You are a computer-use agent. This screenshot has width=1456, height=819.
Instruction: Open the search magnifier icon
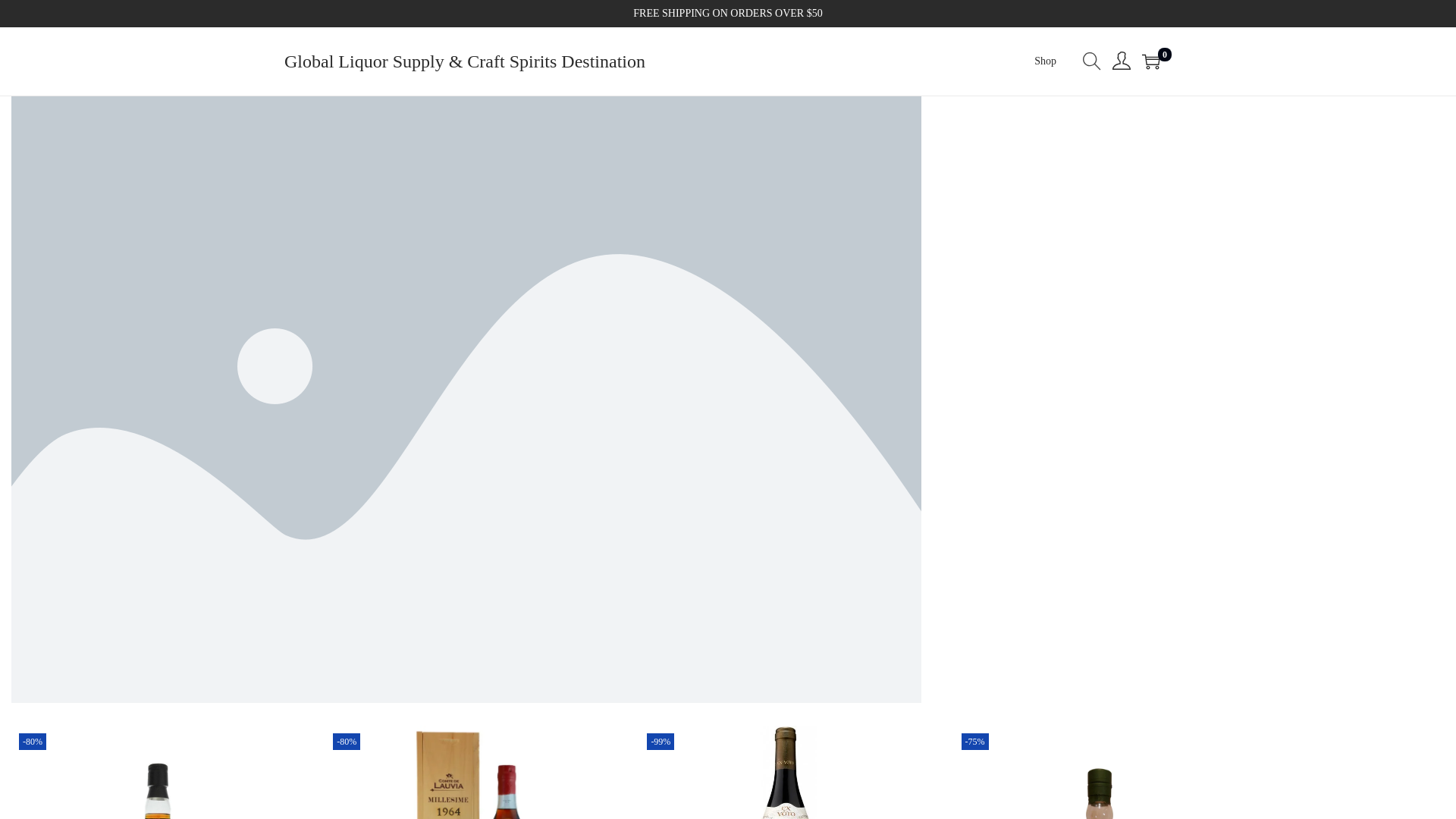click(1091, 61)
